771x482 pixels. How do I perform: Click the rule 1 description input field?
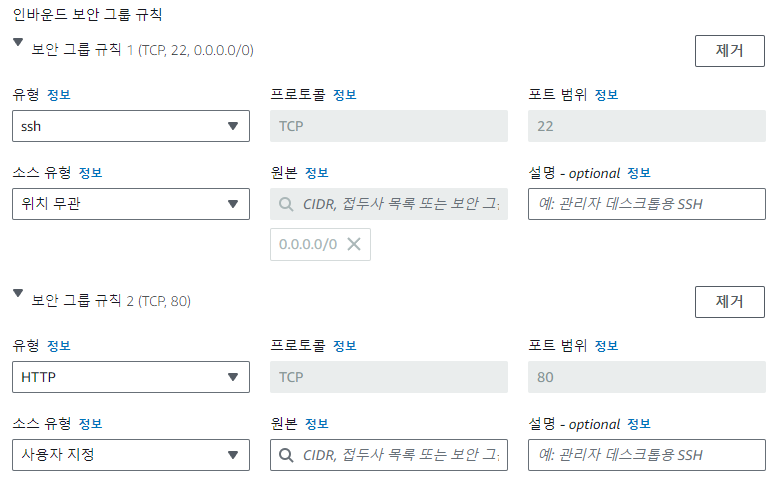(x=647, y=204)
